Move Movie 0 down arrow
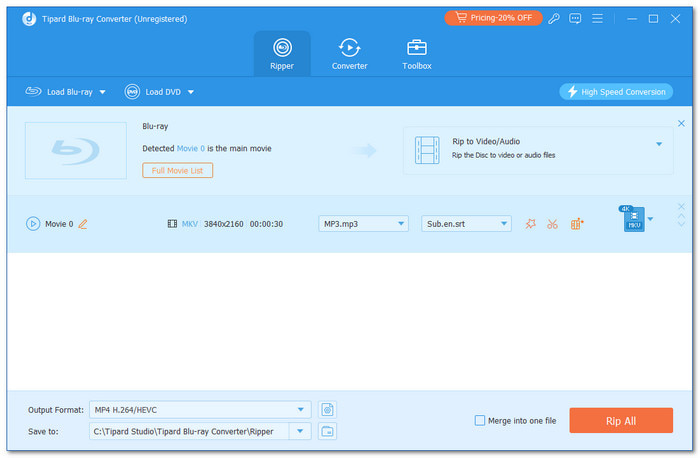 tap(681, 224)
